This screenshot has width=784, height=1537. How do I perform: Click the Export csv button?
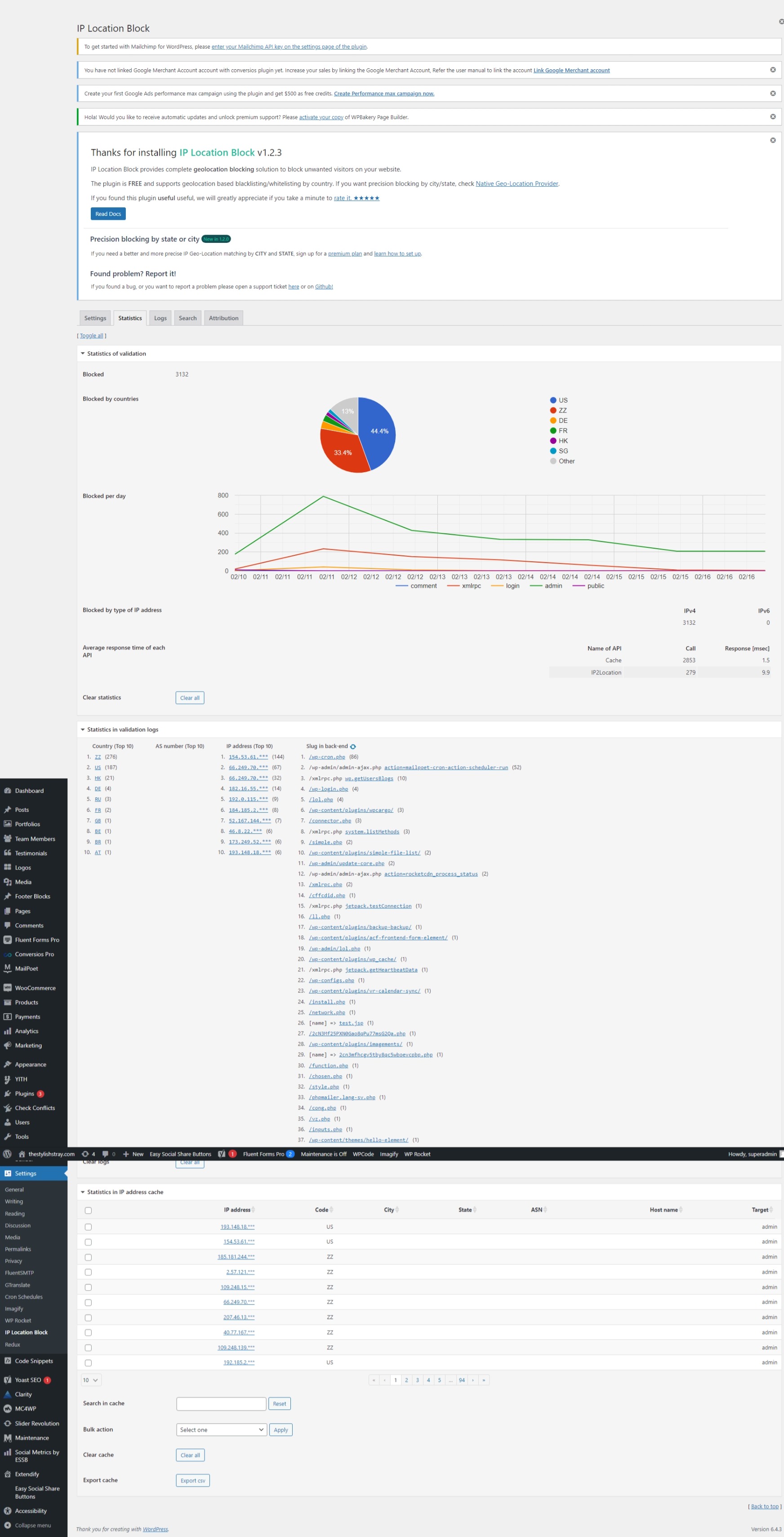[x=193, y=1480]
